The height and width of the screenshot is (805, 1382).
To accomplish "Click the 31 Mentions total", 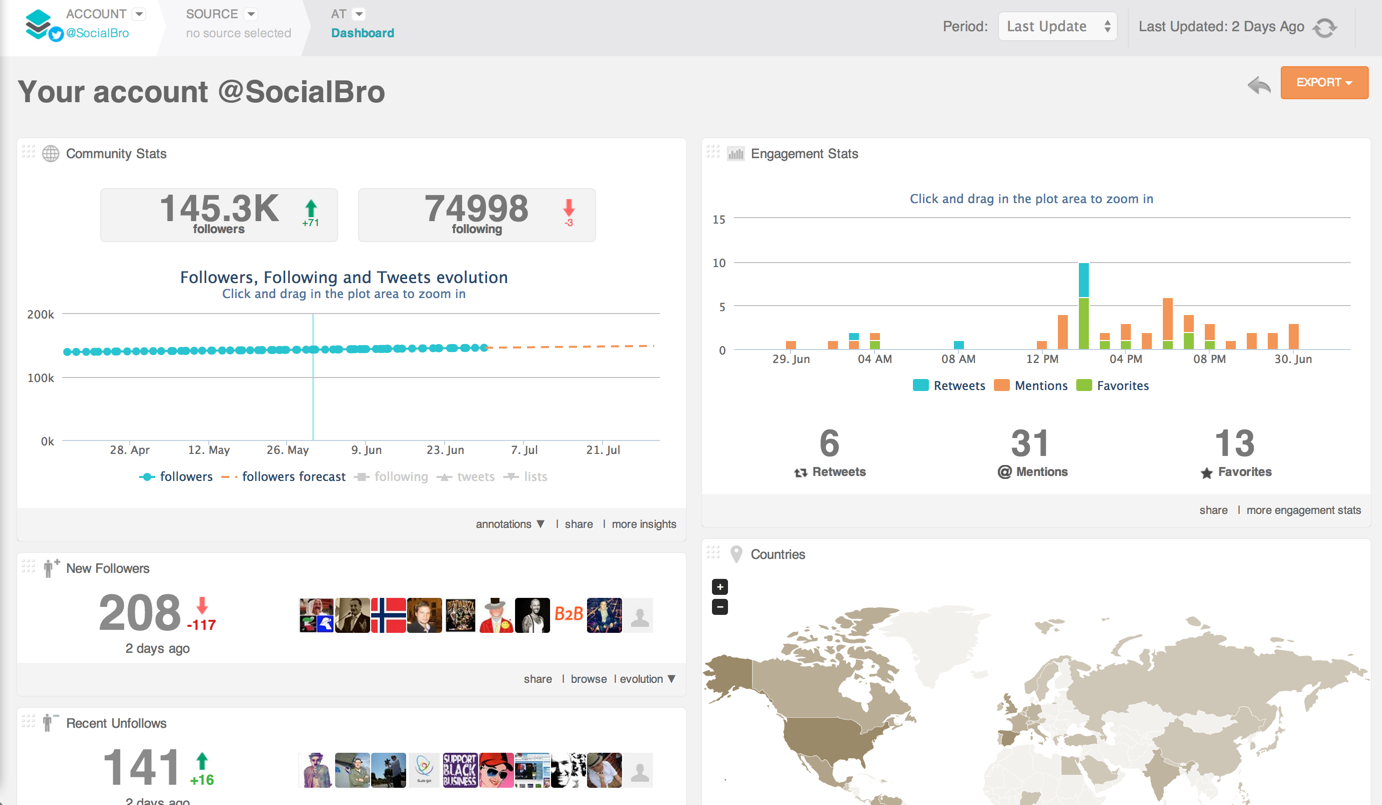I will (x=1030, y=443).
